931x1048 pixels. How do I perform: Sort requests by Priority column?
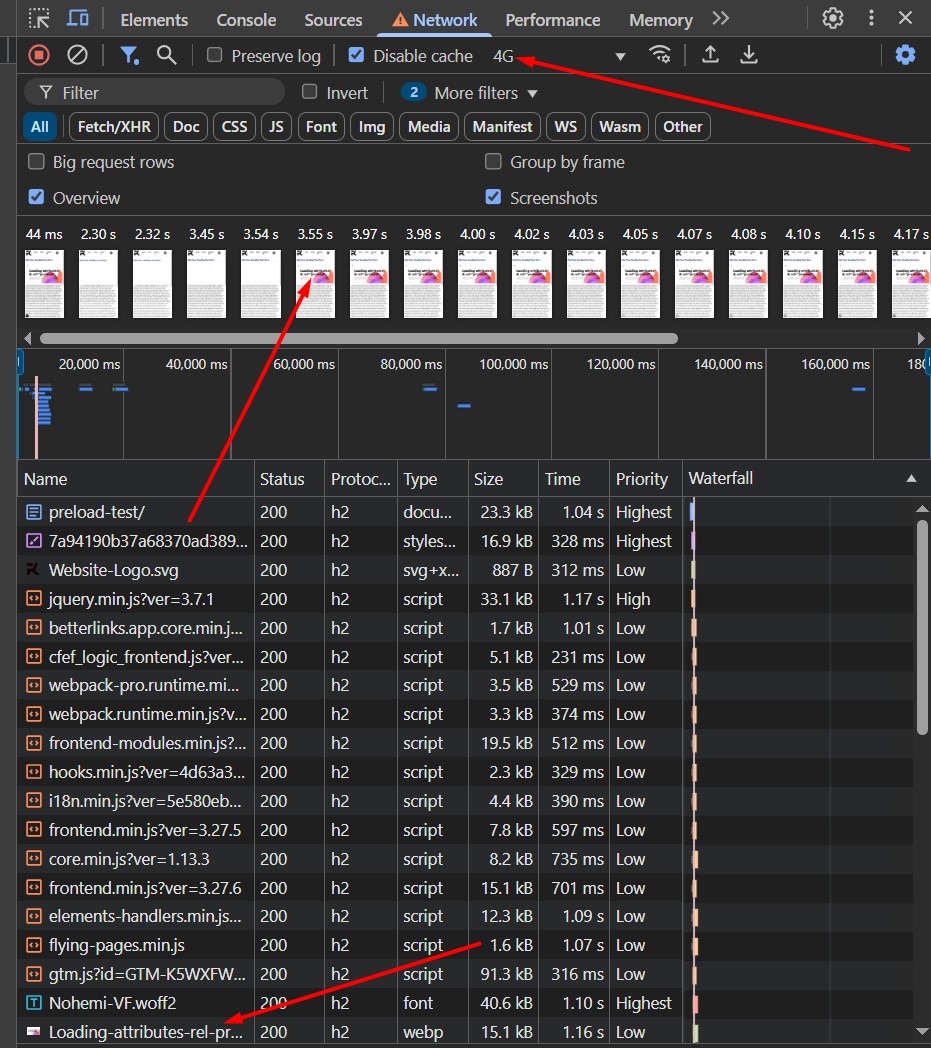coord(644,479)
